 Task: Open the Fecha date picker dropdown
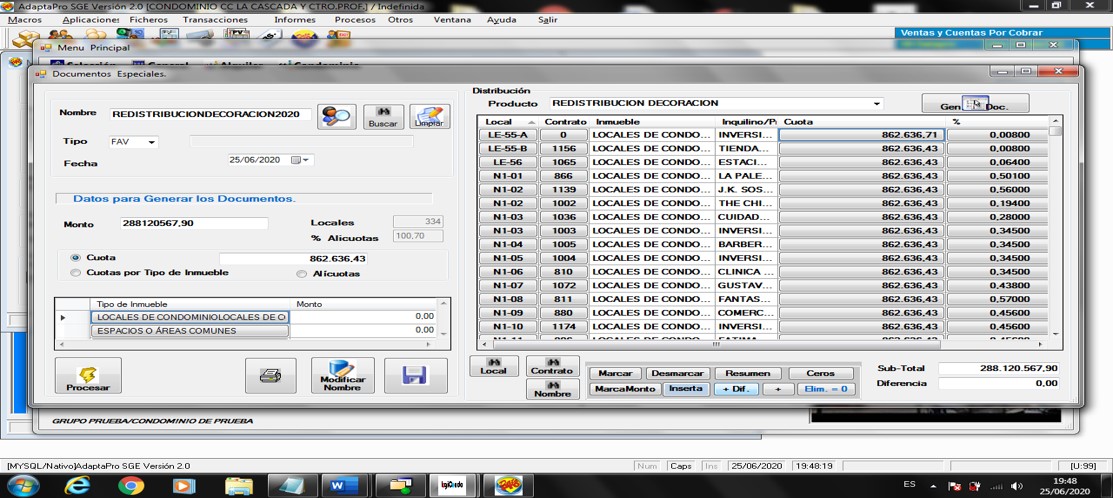(305, 160)
